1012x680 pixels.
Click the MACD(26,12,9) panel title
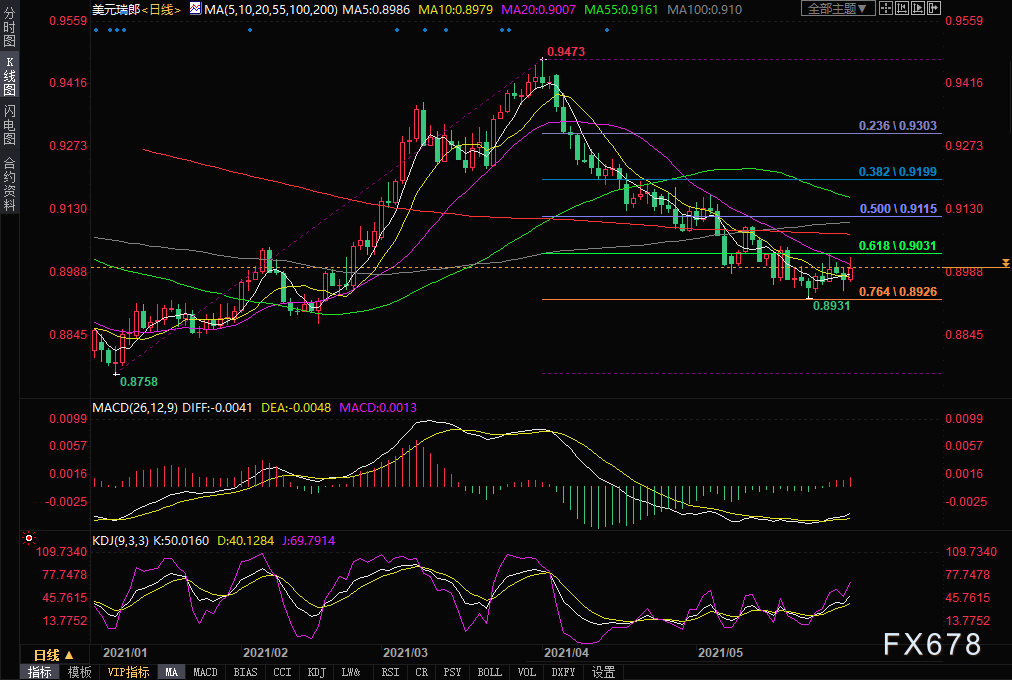[x=135, y=408]
